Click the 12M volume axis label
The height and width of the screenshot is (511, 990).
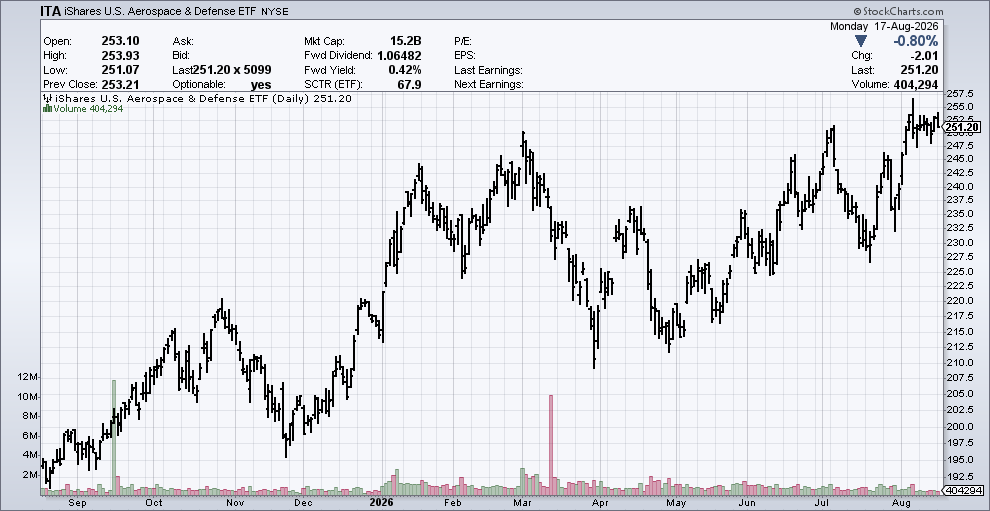click(28, 377)
